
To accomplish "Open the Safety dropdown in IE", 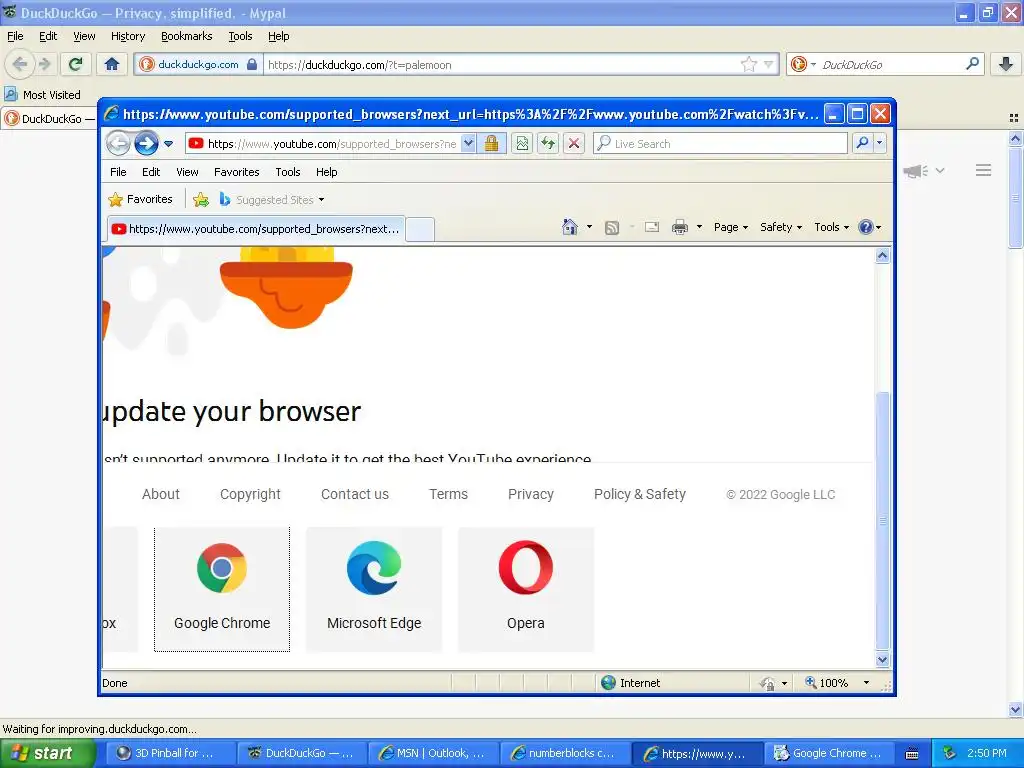I will (780, 227).
